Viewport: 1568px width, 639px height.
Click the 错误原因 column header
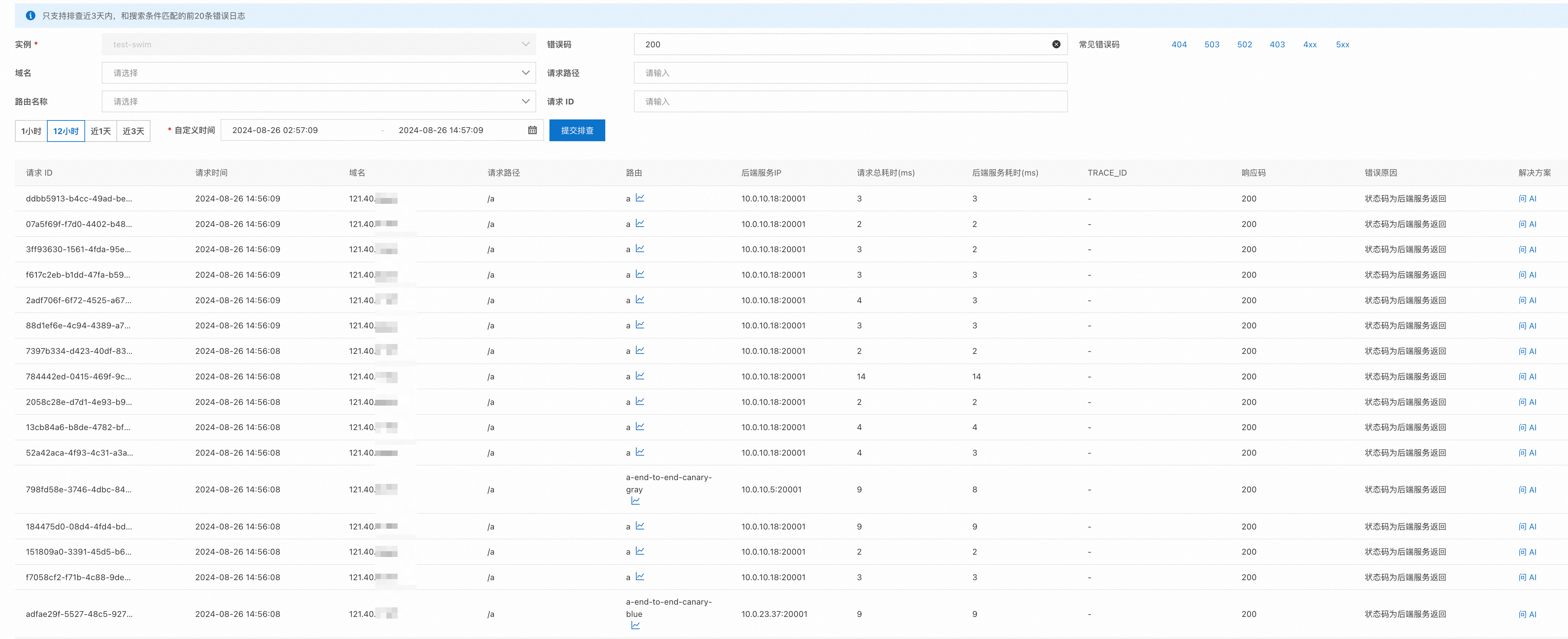pyautogui.click(x=1380, y=173)
